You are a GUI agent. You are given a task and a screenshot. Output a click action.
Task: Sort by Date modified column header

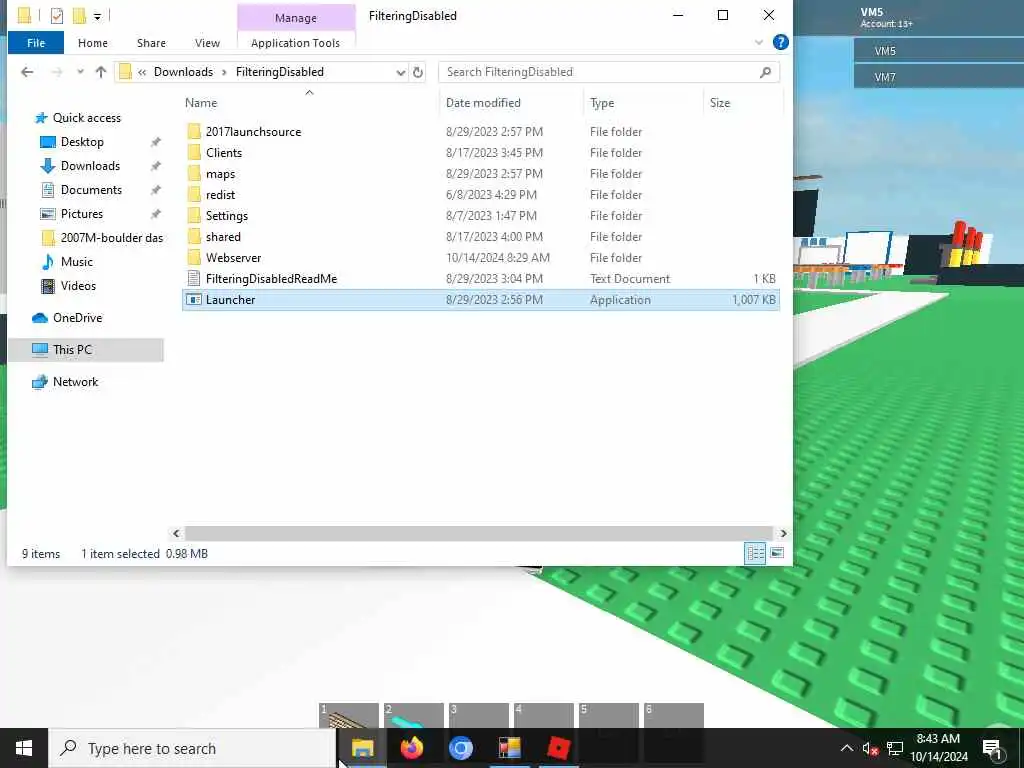point(483,103)
